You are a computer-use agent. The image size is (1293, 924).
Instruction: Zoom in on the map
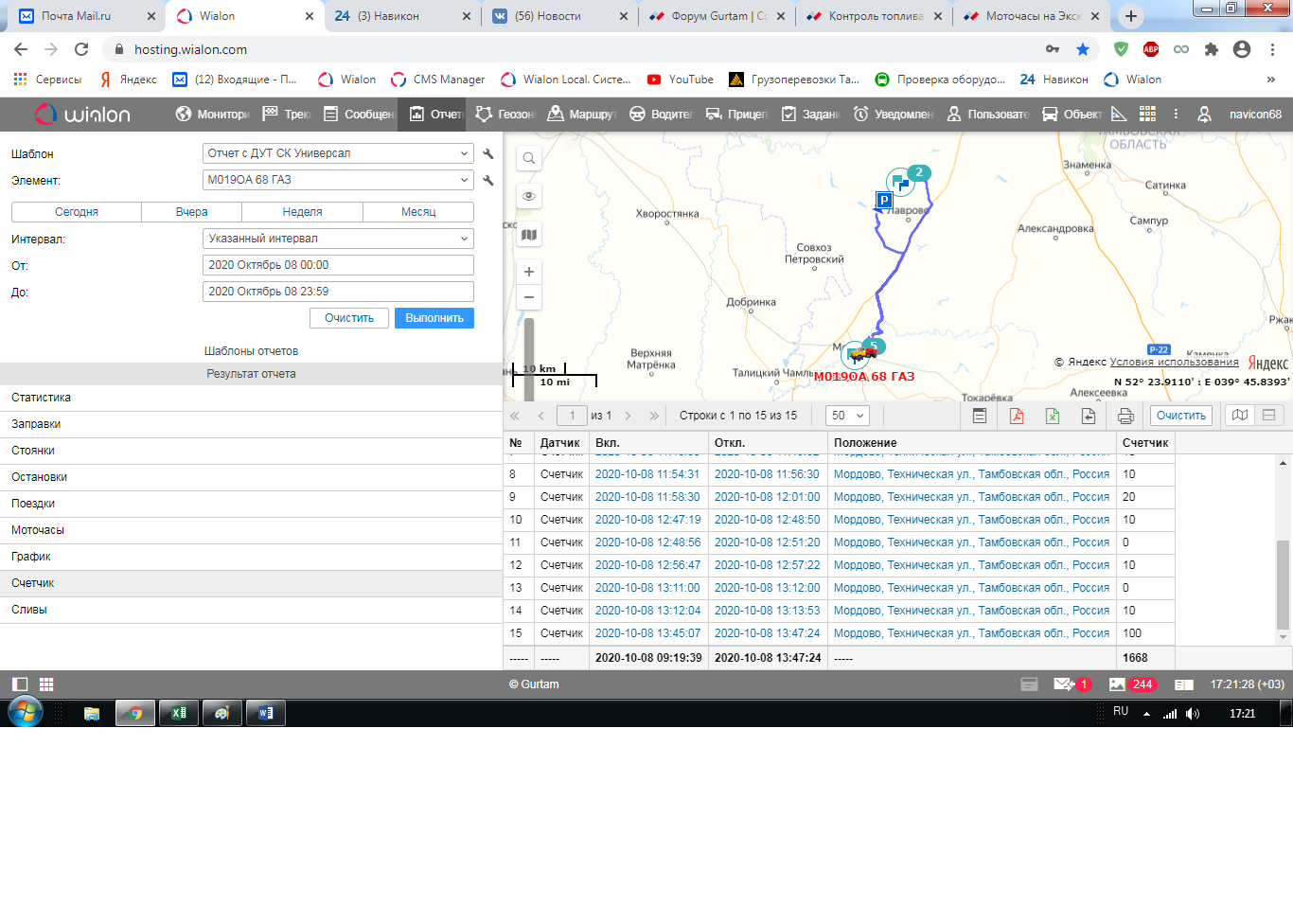pyautogui.click(x=529, y=272)
